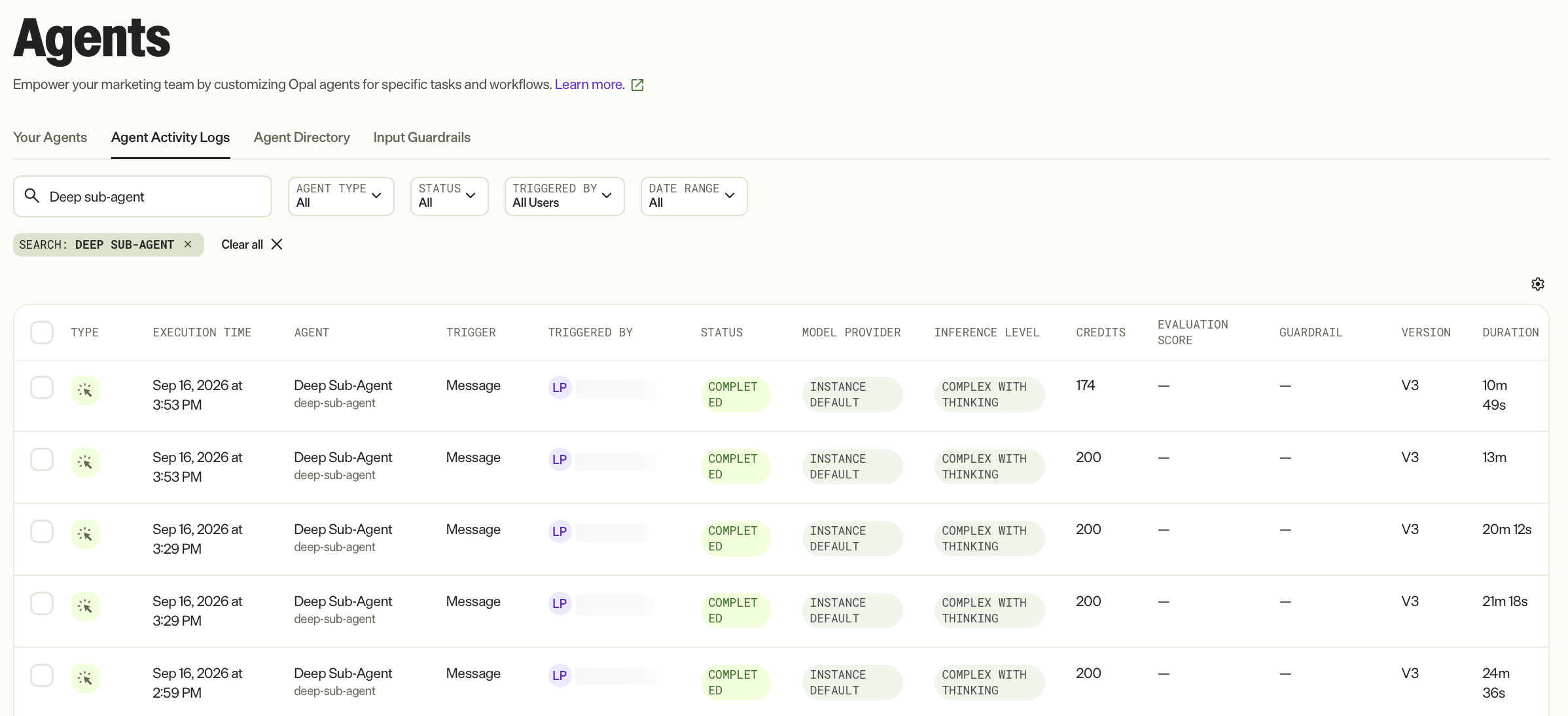The height and width of the screenshot is (716, 1568).
Task: Click agent type icon in 20m 12s row
Action: pos(85,535)
